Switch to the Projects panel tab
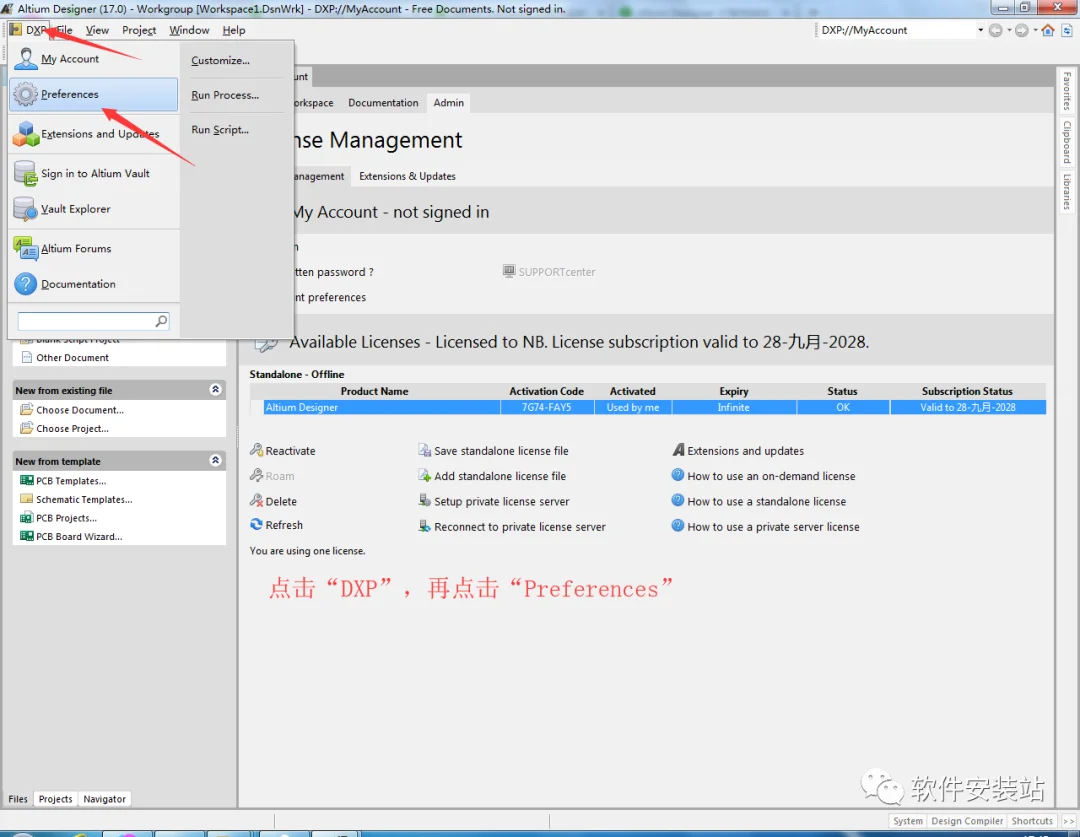Screen dimensions: 1080x837 pyautogui.click(x=55, y=799)
